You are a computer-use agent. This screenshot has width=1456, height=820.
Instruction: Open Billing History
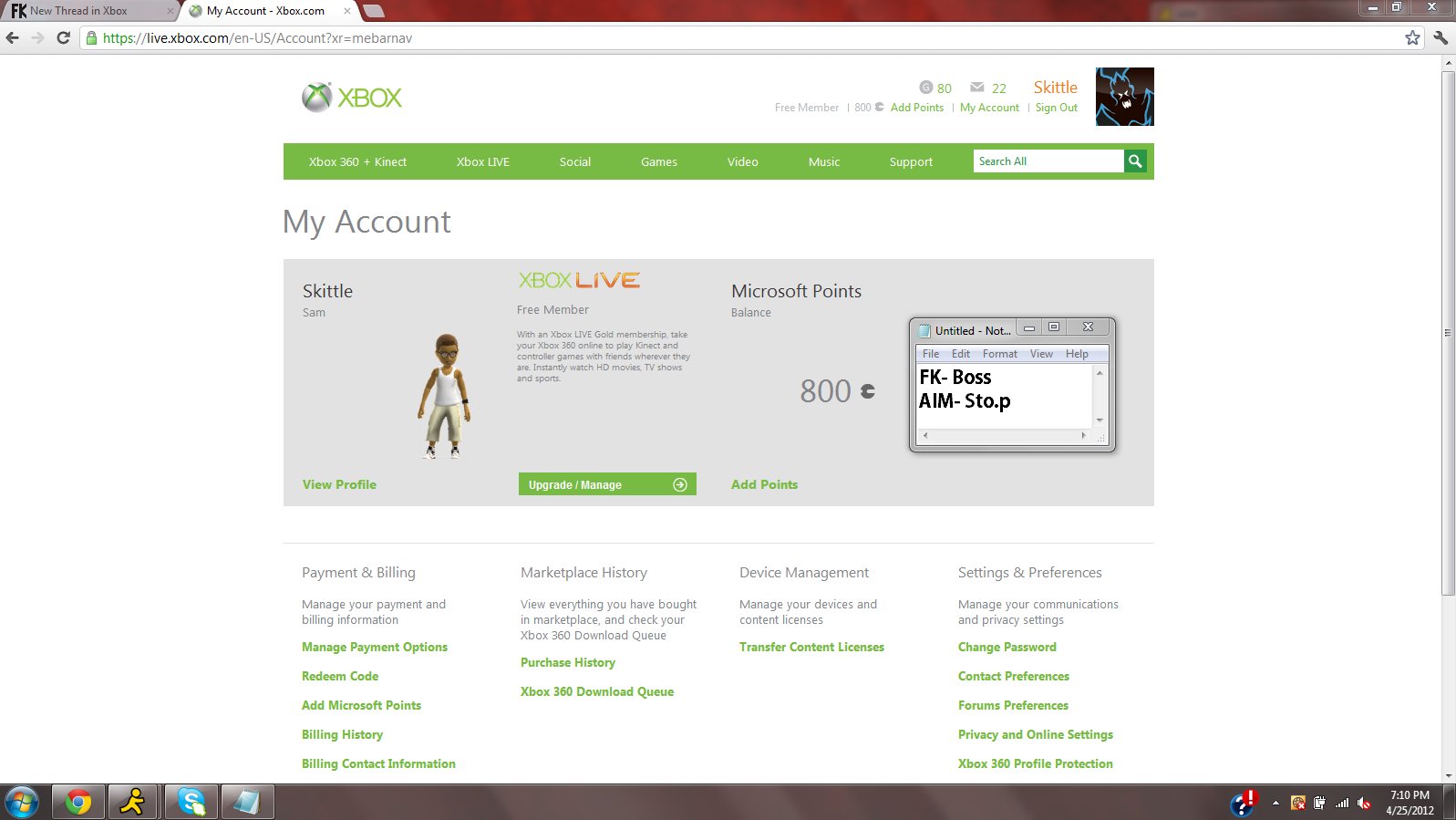(342, 734)
